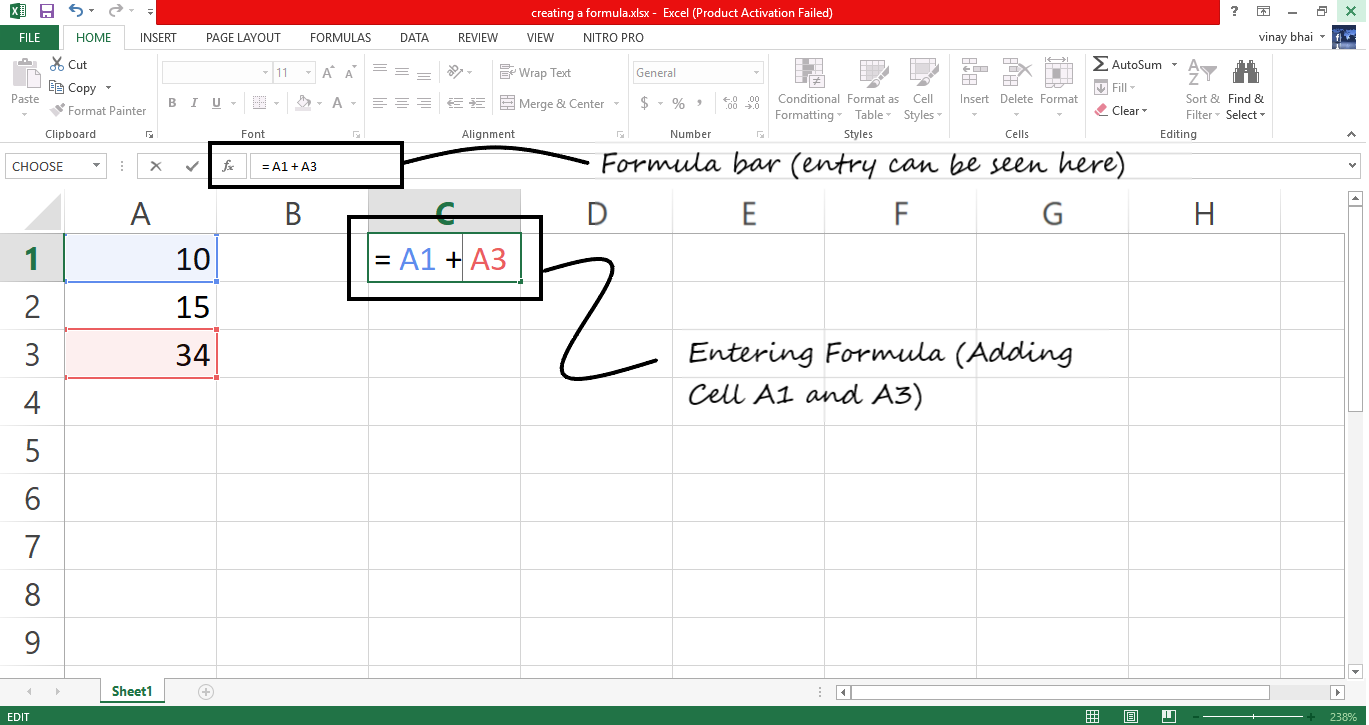Image resolution: width=1369 pixels, height=725 pixels.
Task: Click the Save icon in quick access toolbar
Action: [46, 12]
